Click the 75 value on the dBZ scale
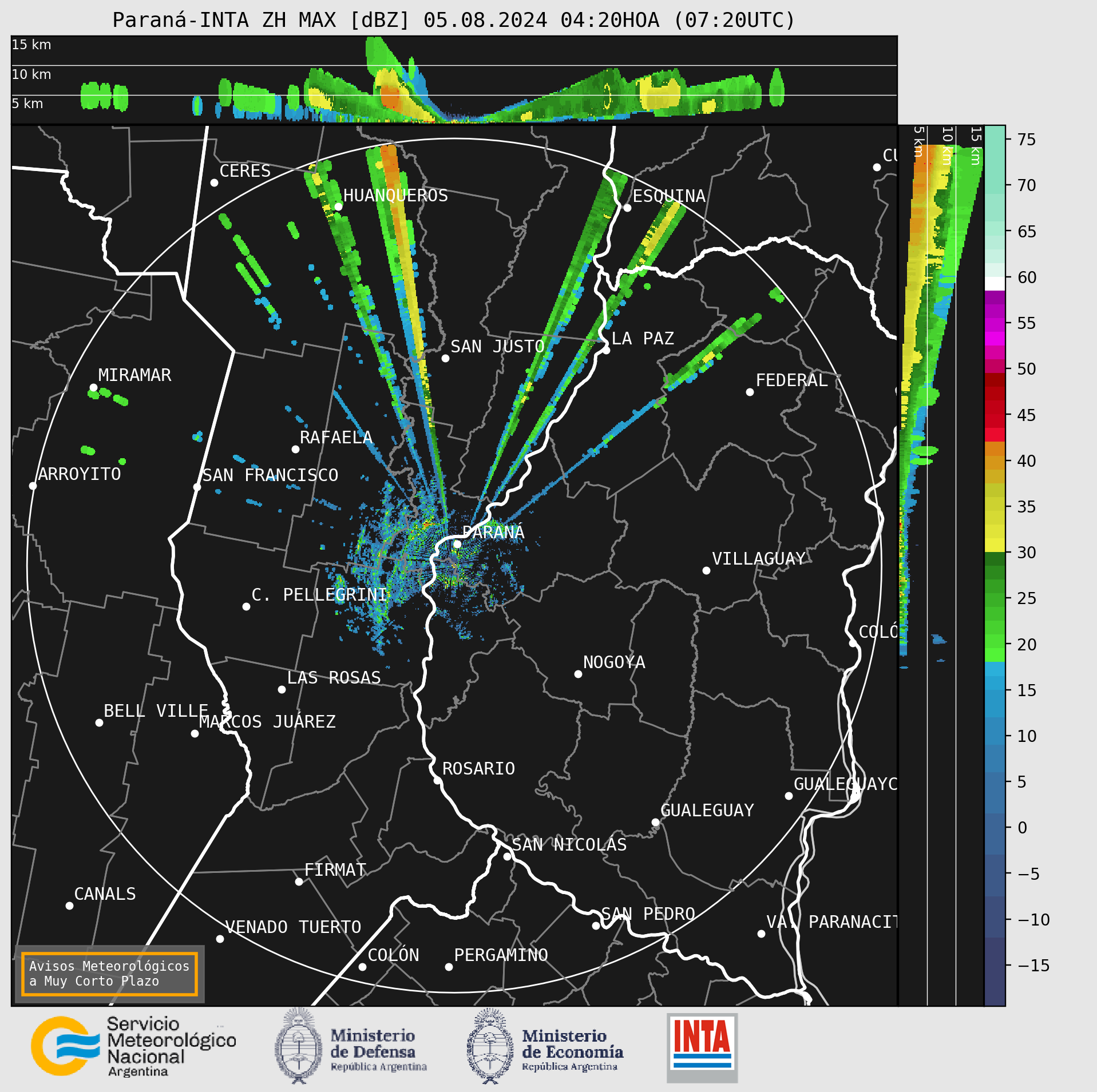The width and height of the screenshot is (1097, 1092). pyautogui.click(x=1027, y=139)
